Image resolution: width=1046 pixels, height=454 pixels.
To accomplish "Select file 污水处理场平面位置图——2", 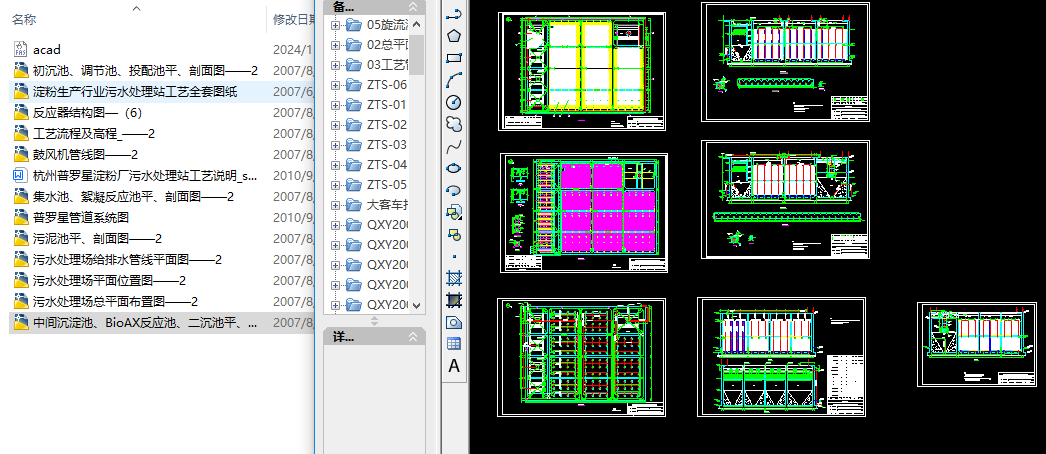I will pos(109,281).
